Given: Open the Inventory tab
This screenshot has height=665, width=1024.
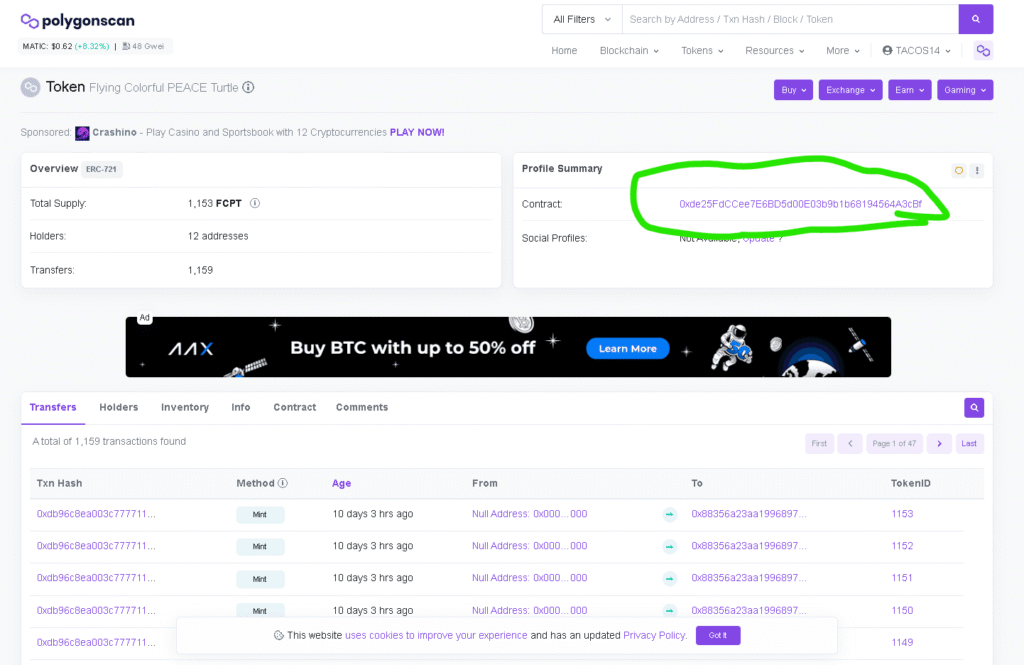Looking at the screenshot, I should point(185,407).
